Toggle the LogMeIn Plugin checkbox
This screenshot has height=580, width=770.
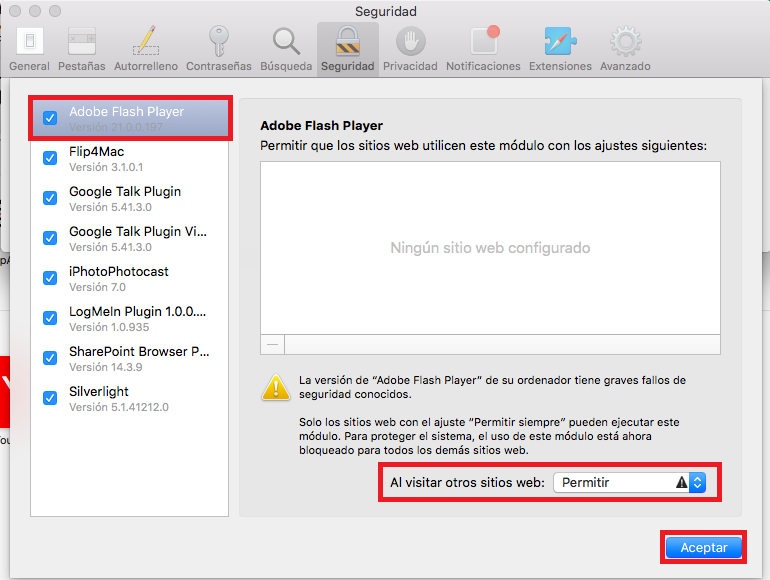[50, 318]
